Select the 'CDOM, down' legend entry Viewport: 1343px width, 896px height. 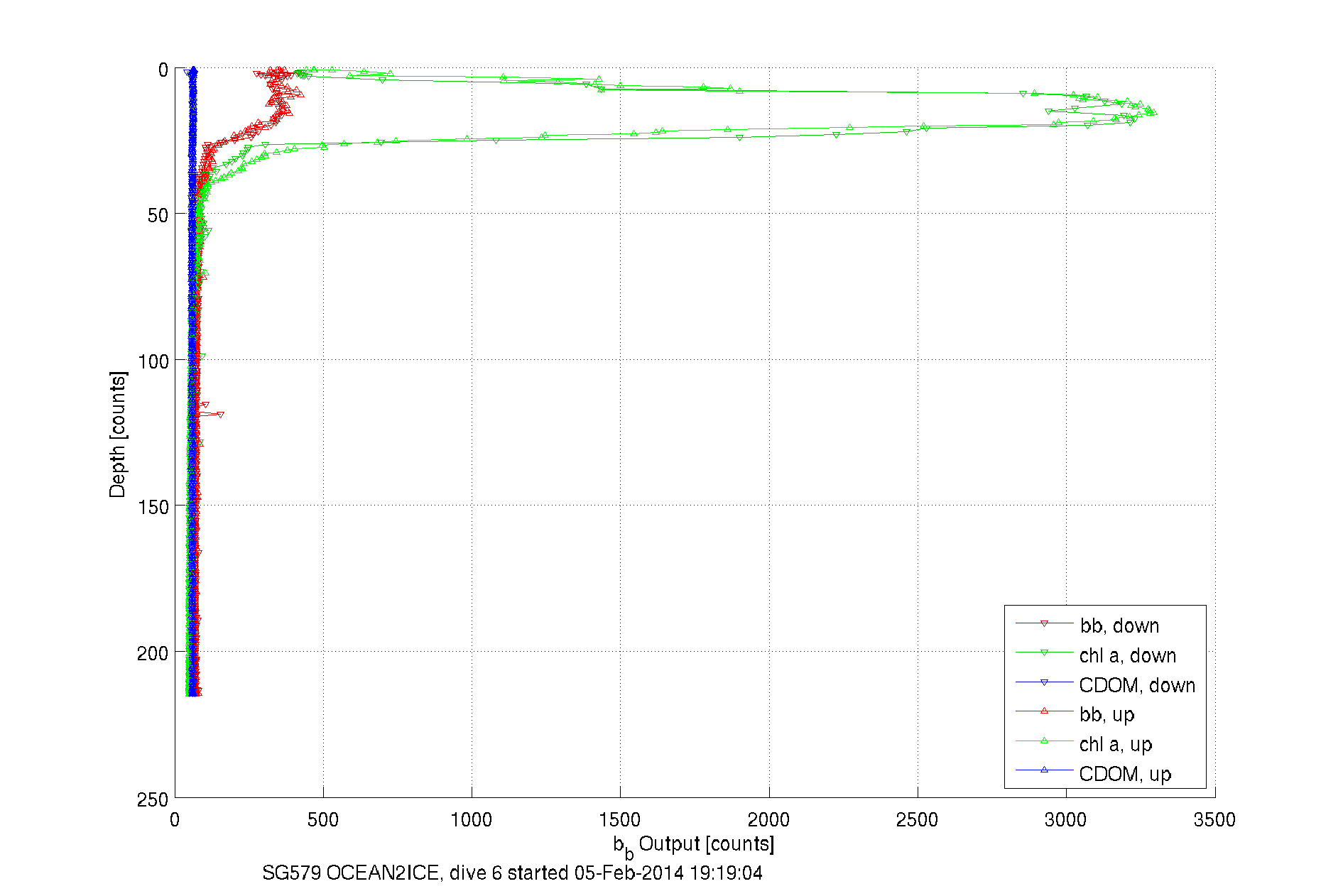pos(1137,685)
